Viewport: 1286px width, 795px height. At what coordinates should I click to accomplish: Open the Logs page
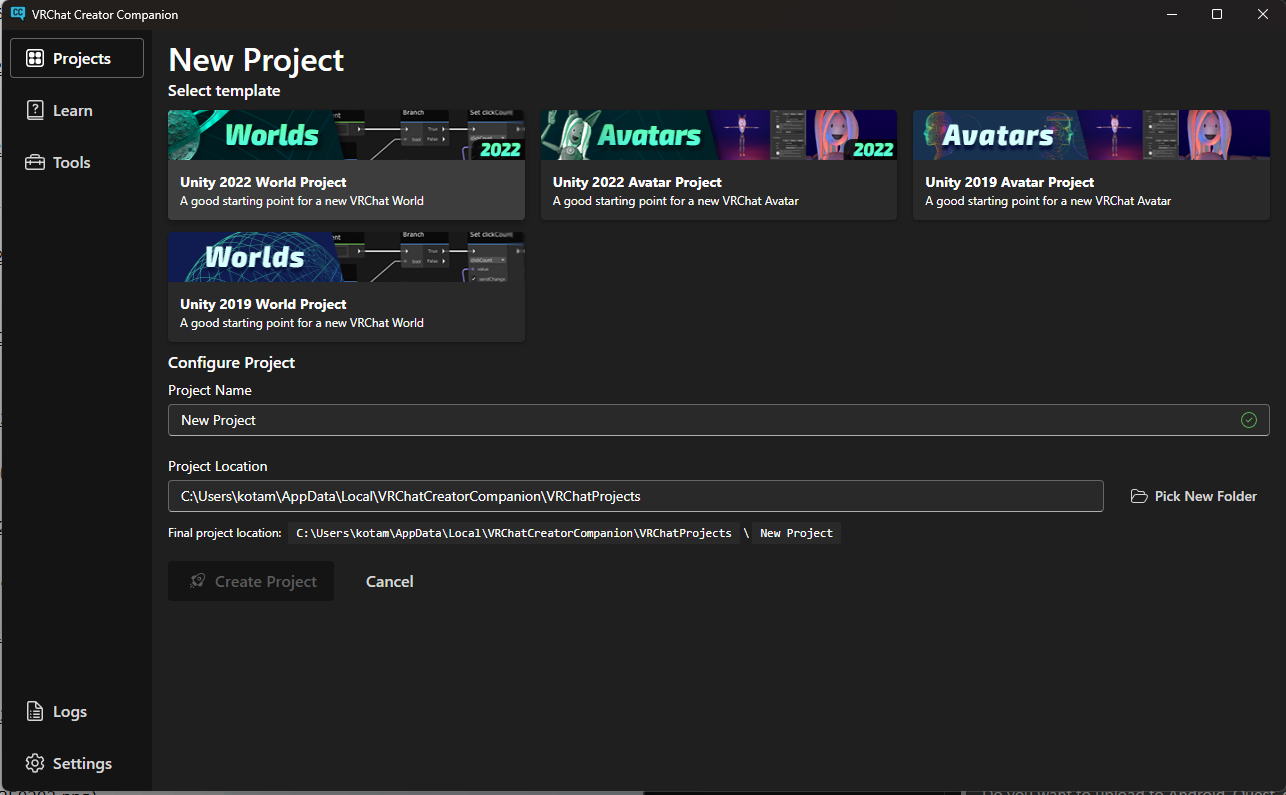[77, 712]
